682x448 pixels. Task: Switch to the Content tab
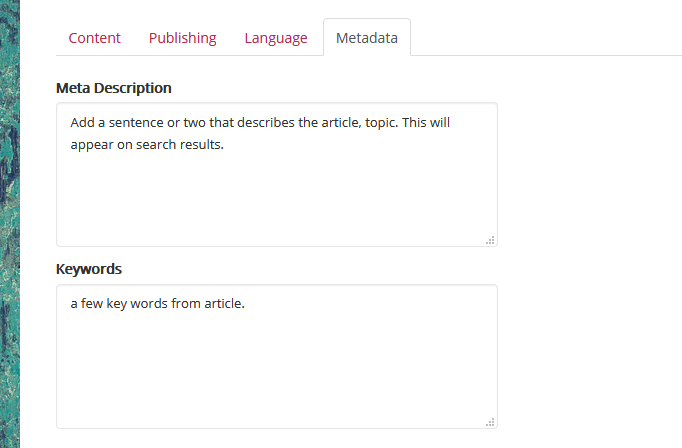point(94,38)
